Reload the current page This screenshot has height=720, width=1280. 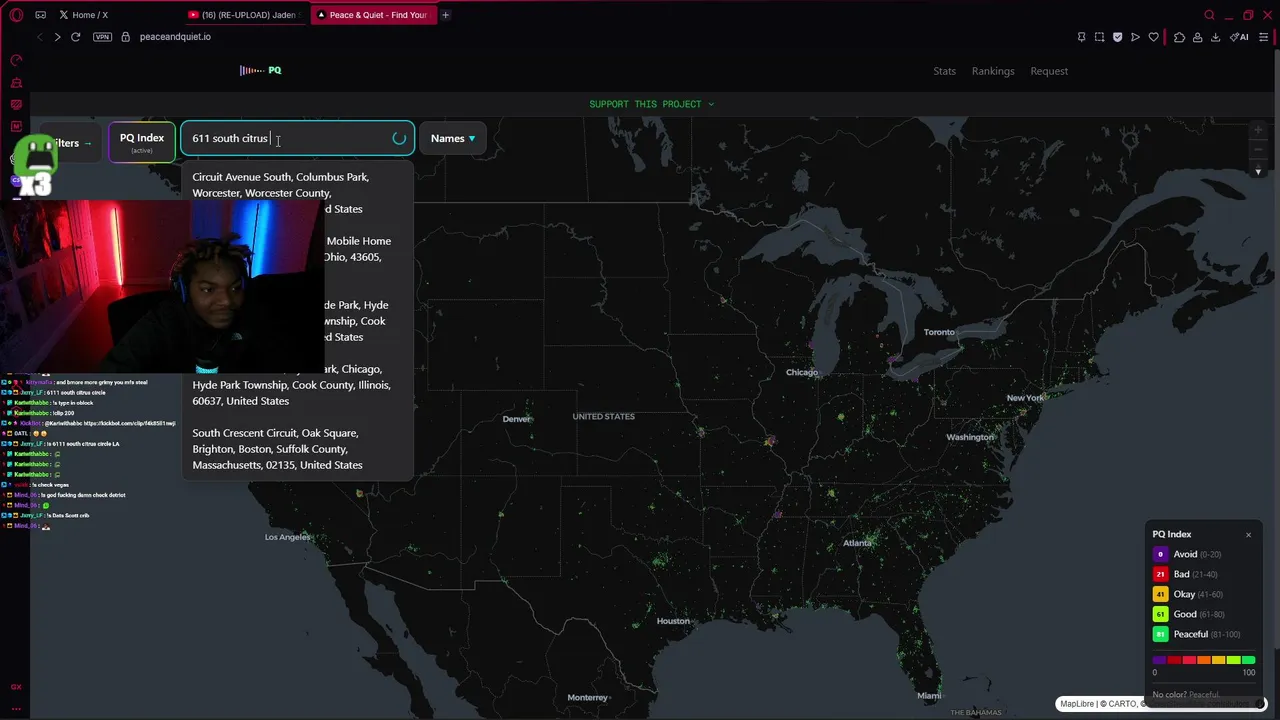pyautogui.click(x=75, y=37)
